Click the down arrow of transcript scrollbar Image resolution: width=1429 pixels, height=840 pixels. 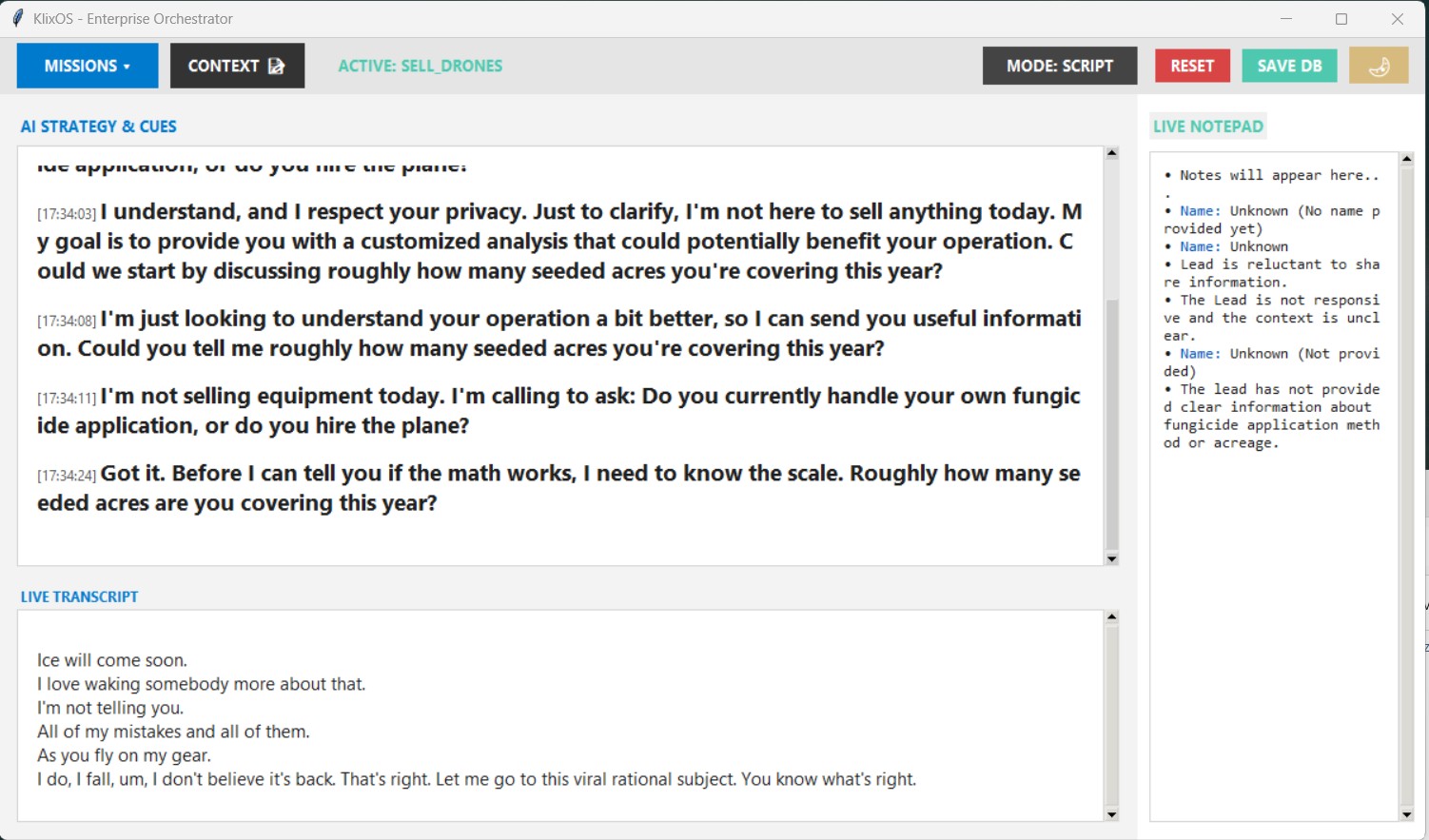[1111, 815]
